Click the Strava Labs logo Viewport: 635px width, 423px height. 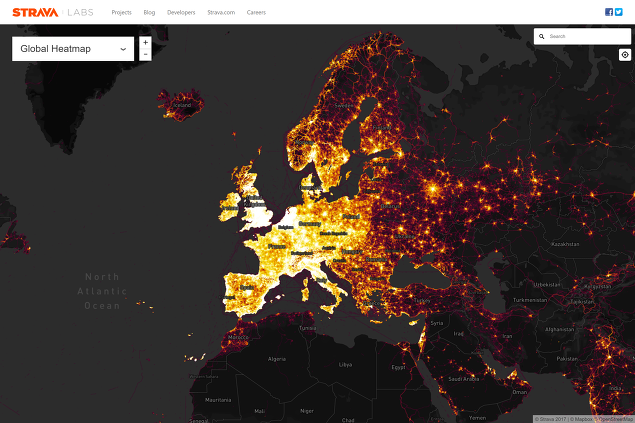click(x=53, y=13)
